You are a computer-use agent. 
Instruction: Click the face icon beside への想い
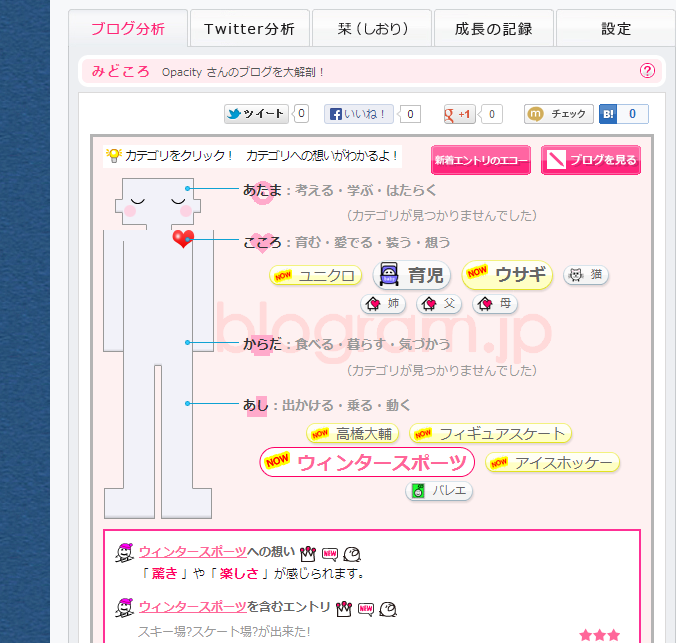tap(352, 554)
